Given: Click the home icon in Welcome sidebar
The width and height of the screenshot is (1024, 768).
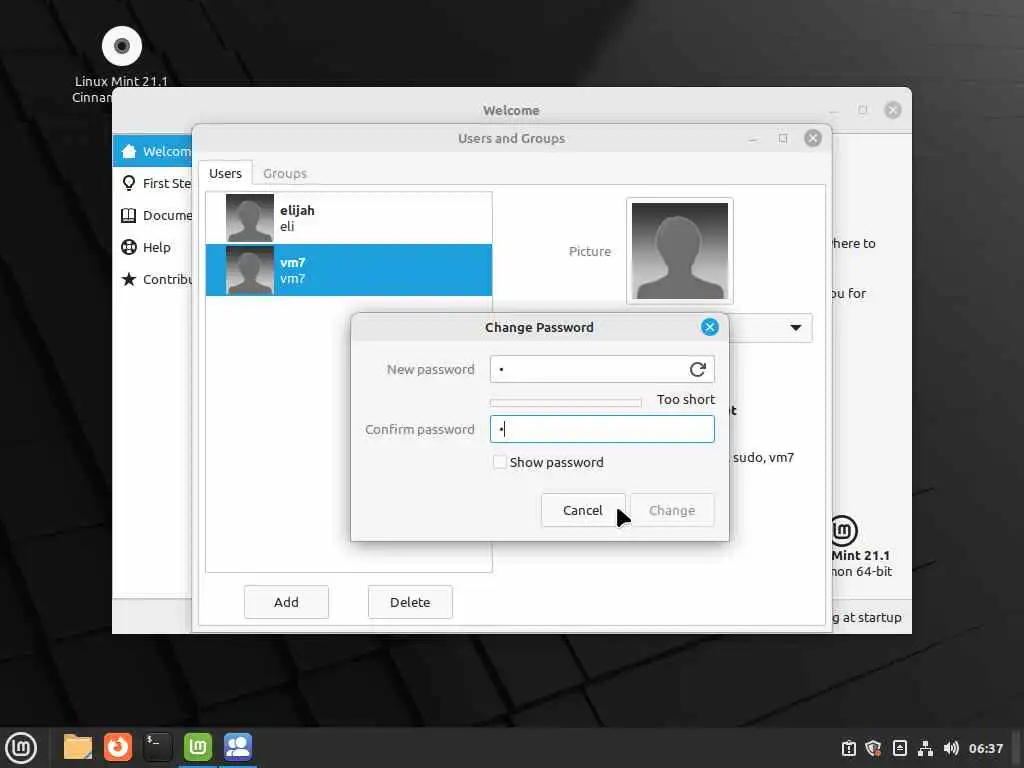Looking at the screenshot, I should click(129, 152).
